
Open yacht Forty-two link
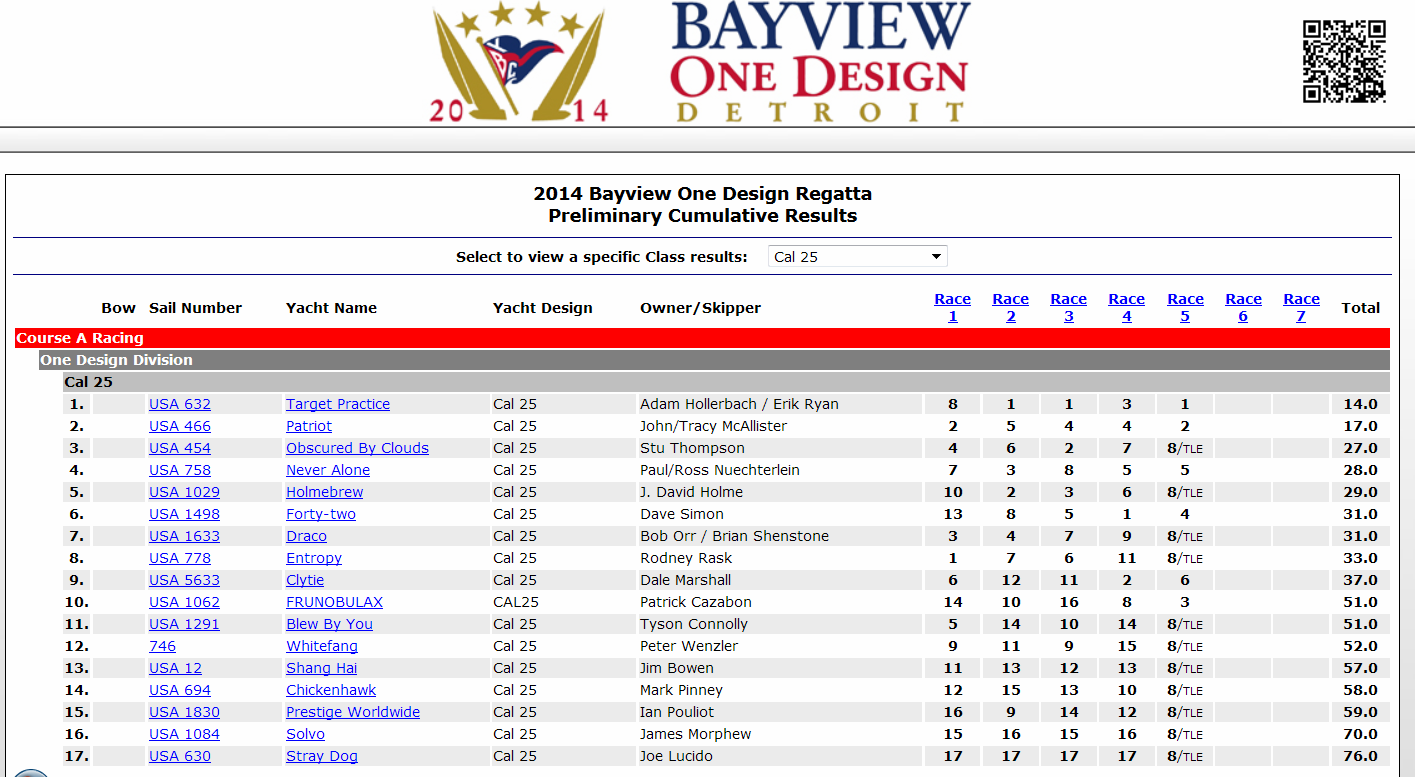point(321,514)
